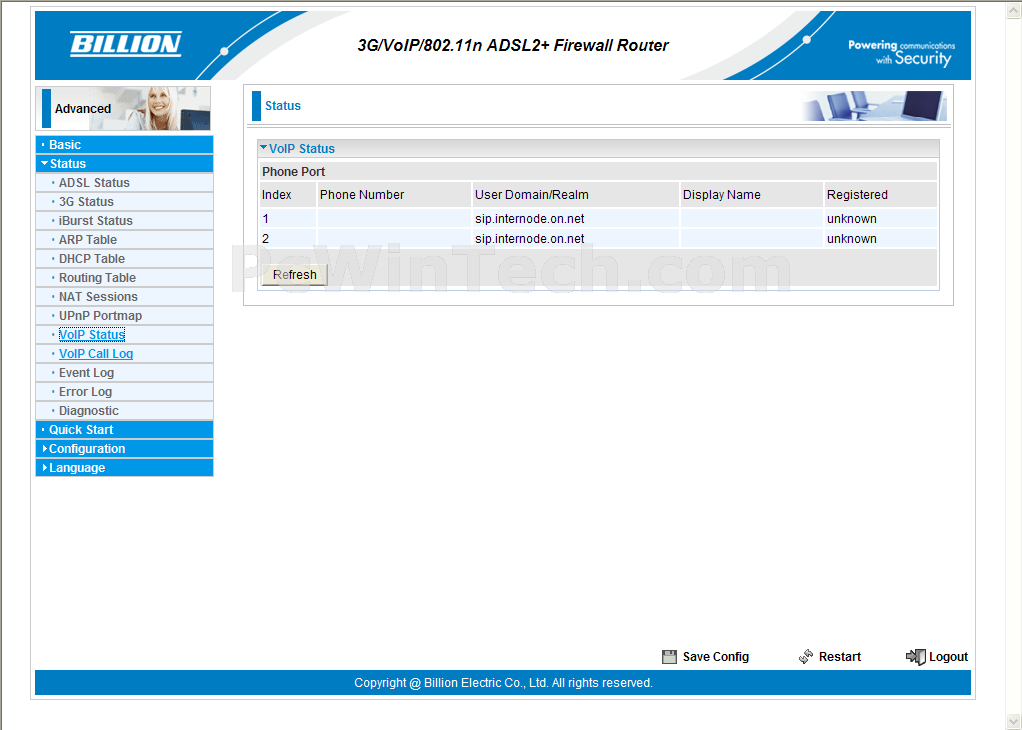Click the Logout link text
This screenshot has width=1022, height=730.
pos(948,657)
